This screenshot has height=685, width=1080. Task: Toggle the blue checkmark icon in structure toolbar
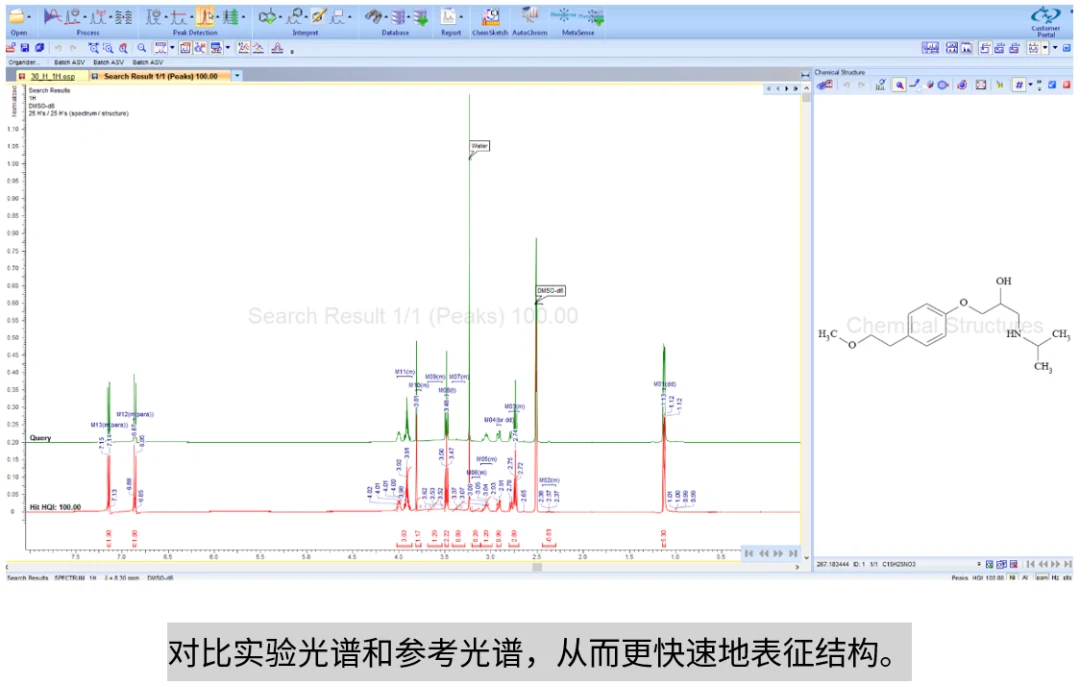[1052, 85]
